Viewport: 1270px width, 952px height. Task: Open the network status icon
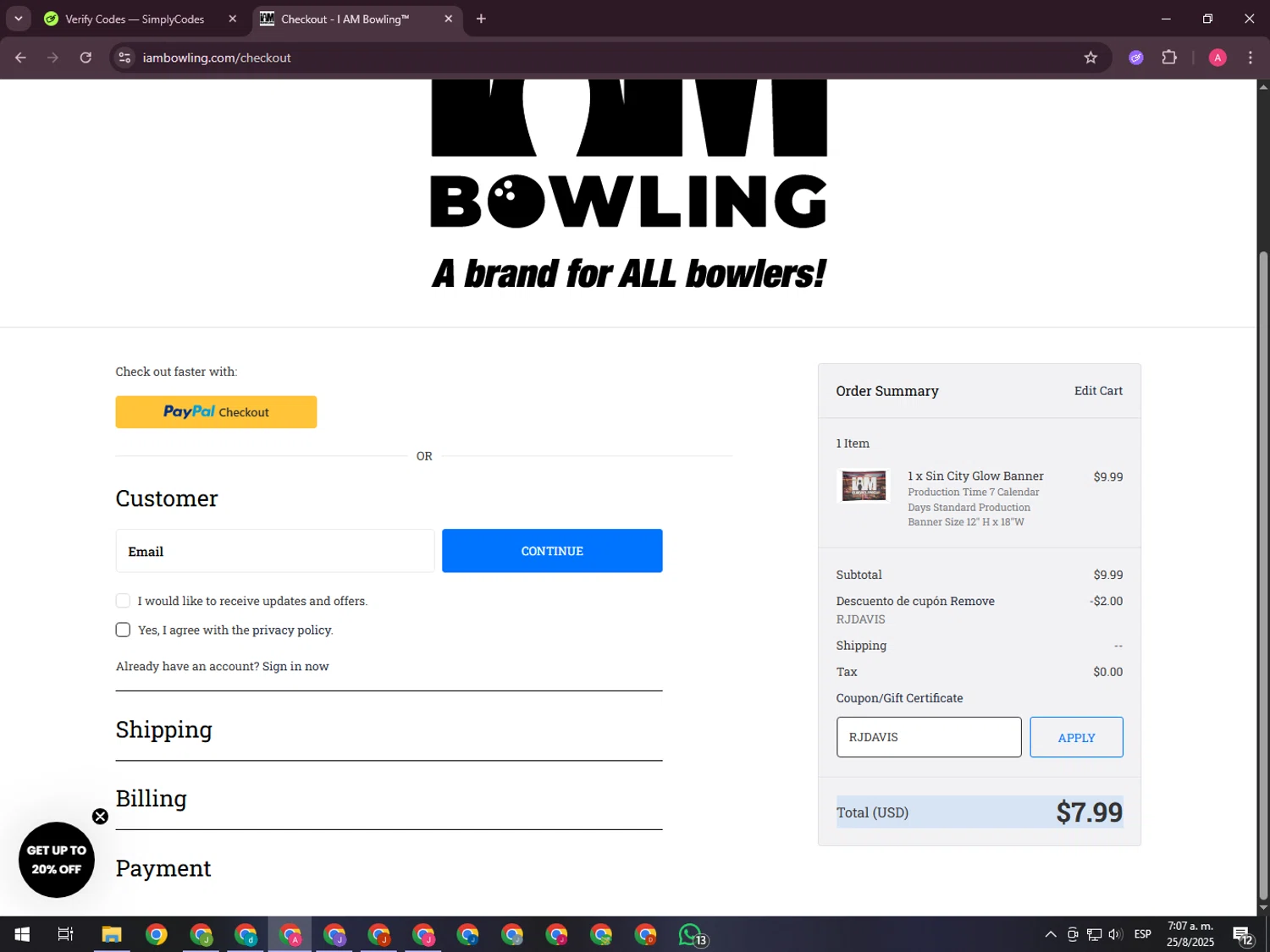(x=1094, y=934)
